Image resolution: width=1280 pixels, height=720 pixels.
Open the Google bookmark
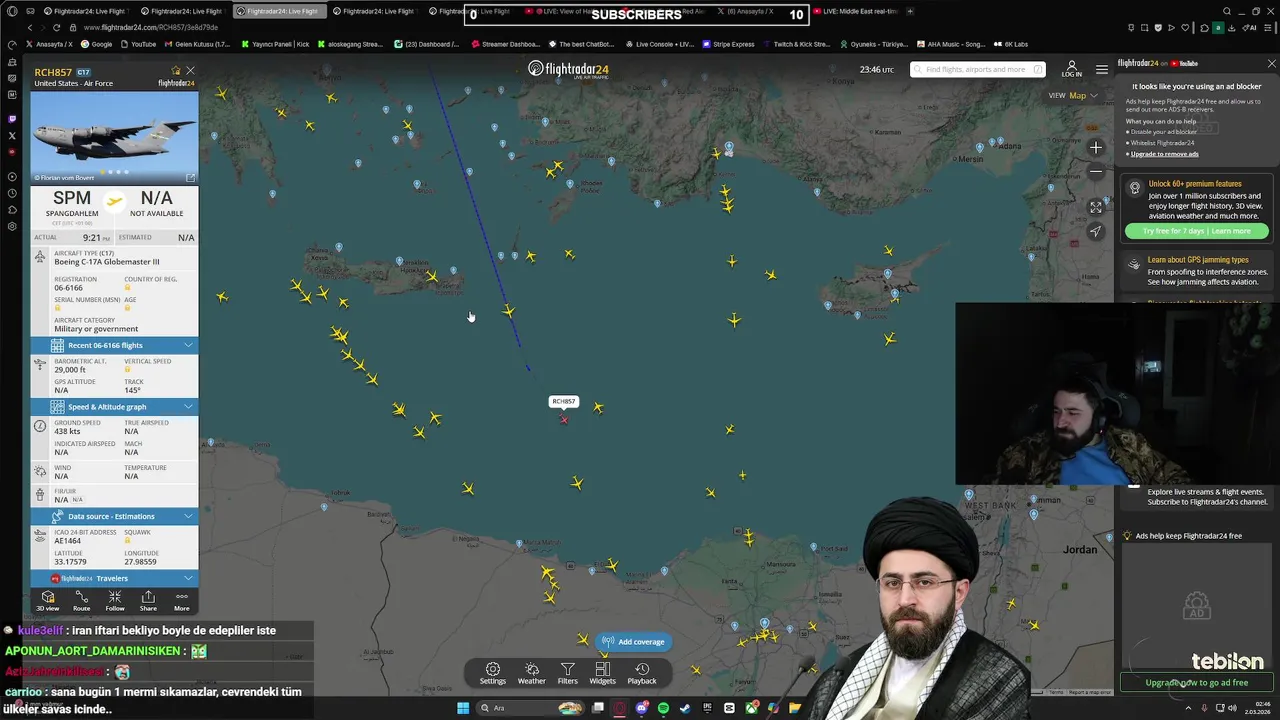point(97,44)
